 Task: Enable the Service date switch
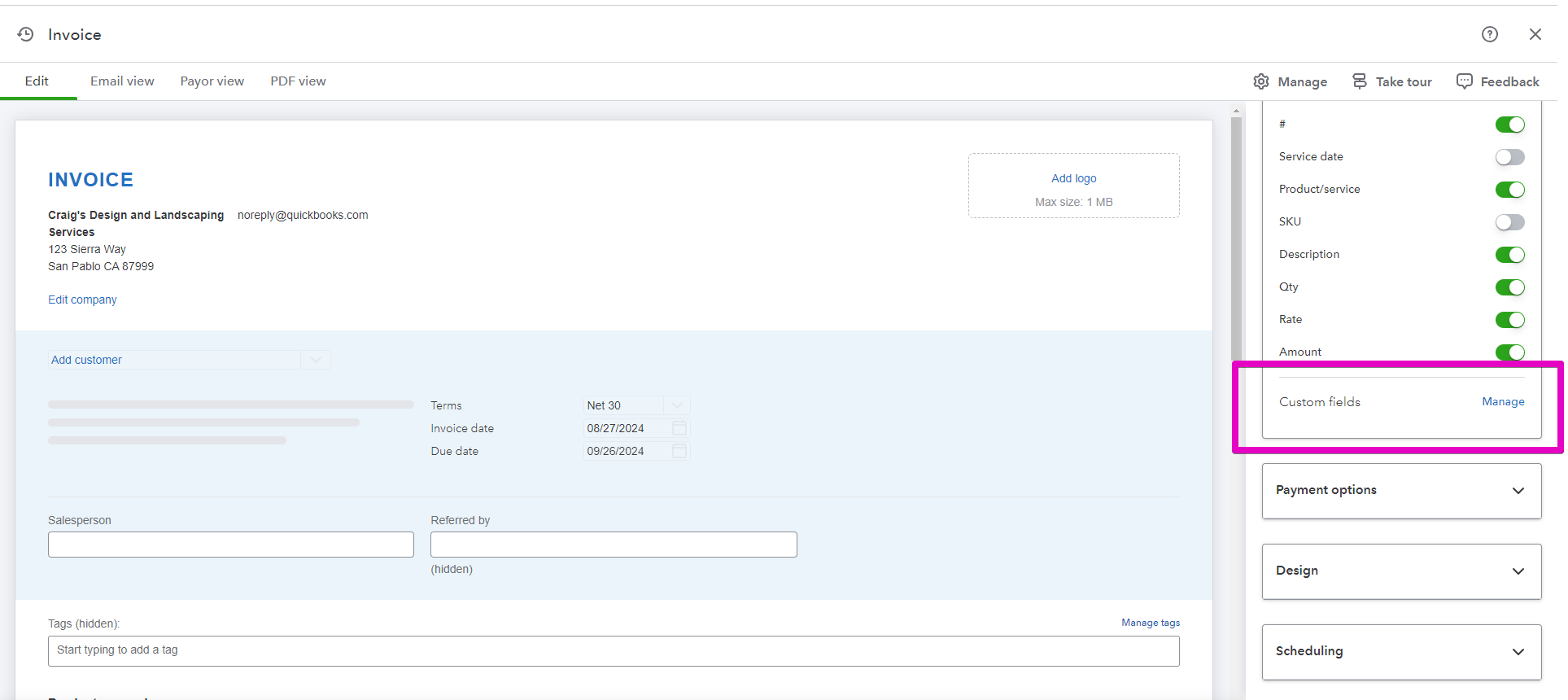click(1510, 157)
